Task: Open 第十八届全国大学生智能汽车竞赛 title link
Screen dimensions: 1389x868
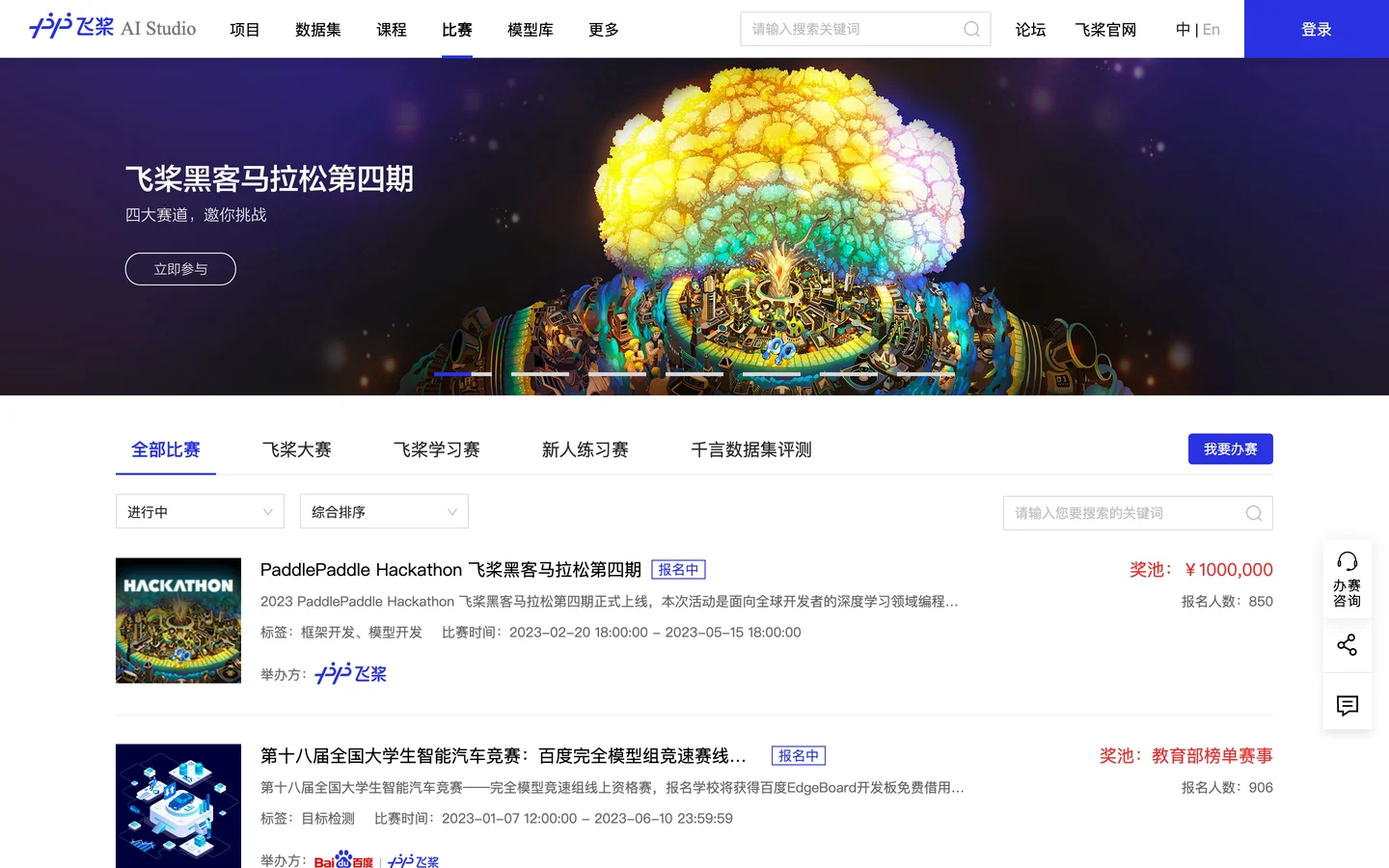Action: pyautogui.click(x=504, y=756)
